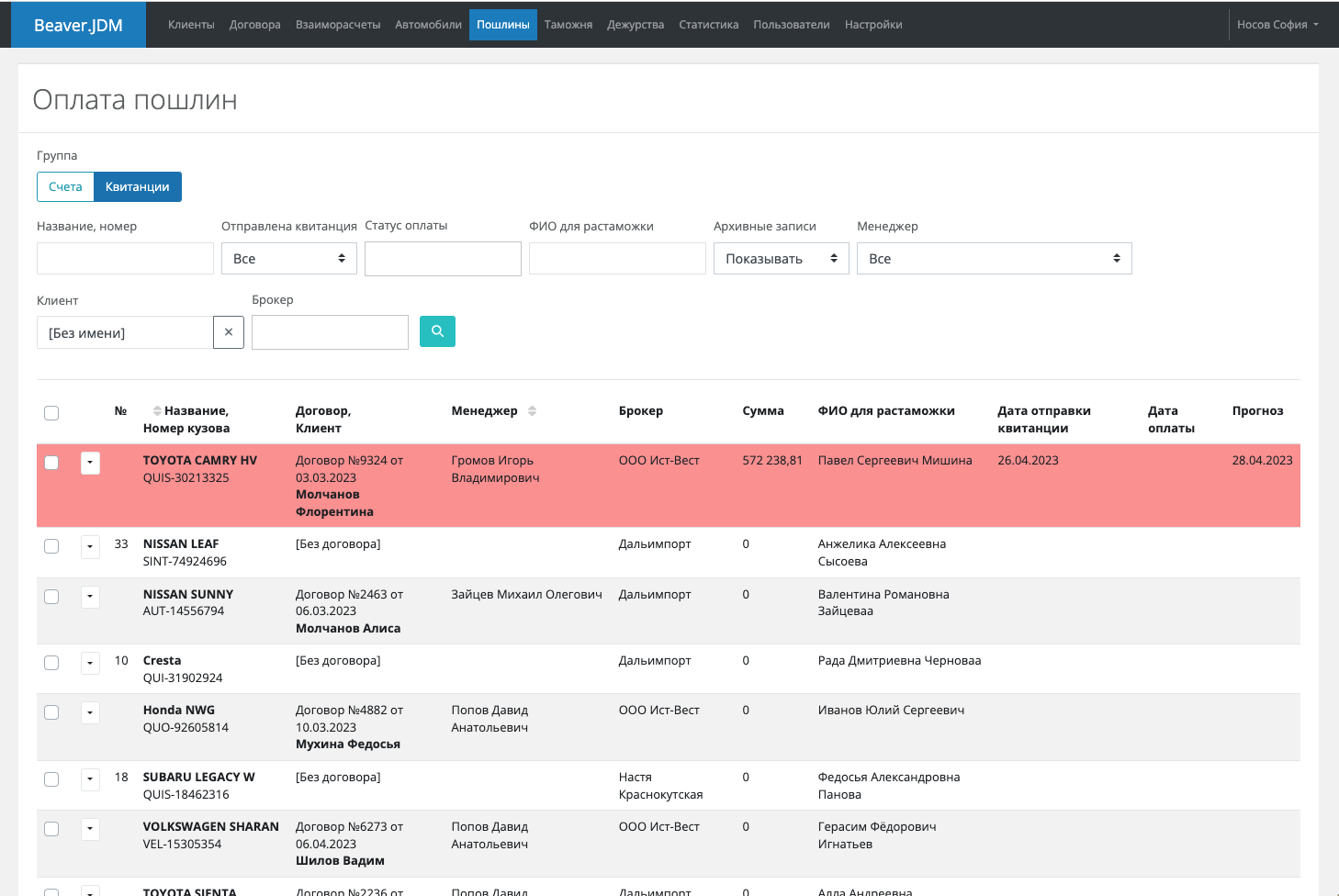Switch to the Счета group
This screenshot has height=896, width=1339.
65,186
